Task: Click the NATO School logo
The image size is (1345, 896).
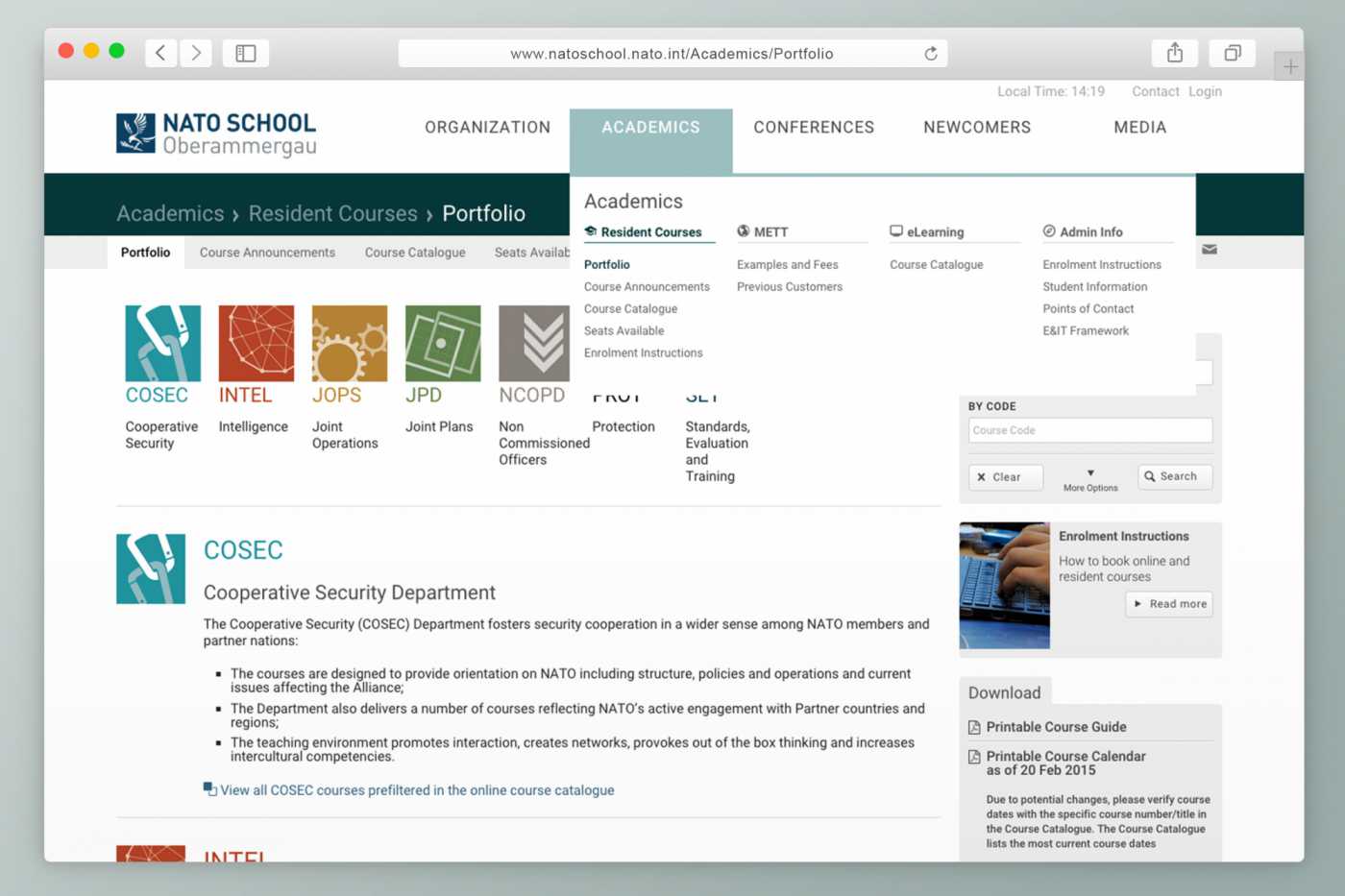Action: click(216, 133)
